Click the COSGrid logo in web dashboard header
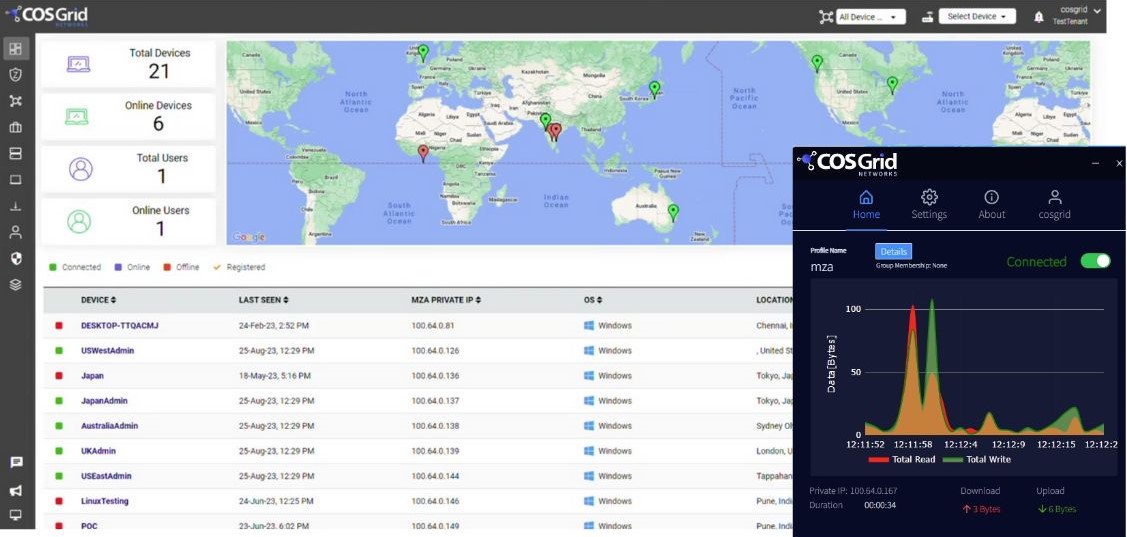The height and width of the screenshot is (537, 1127). pos(46,14)
